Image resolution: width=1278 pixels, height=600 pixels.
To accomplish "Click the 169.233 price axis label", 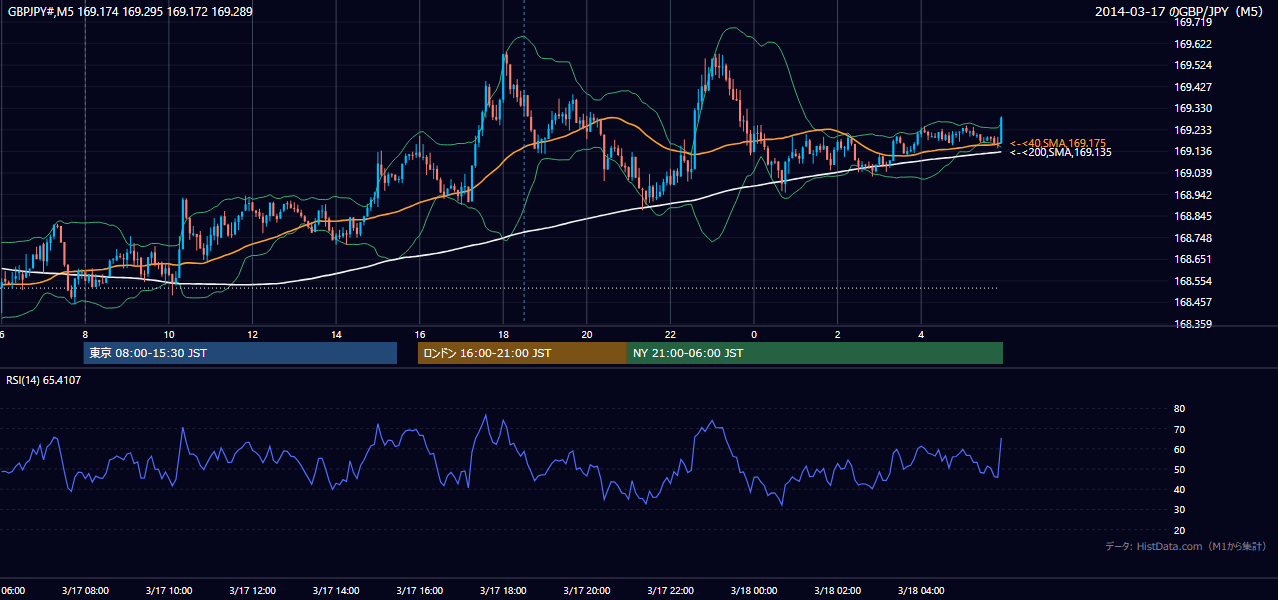I will 1192,130.
